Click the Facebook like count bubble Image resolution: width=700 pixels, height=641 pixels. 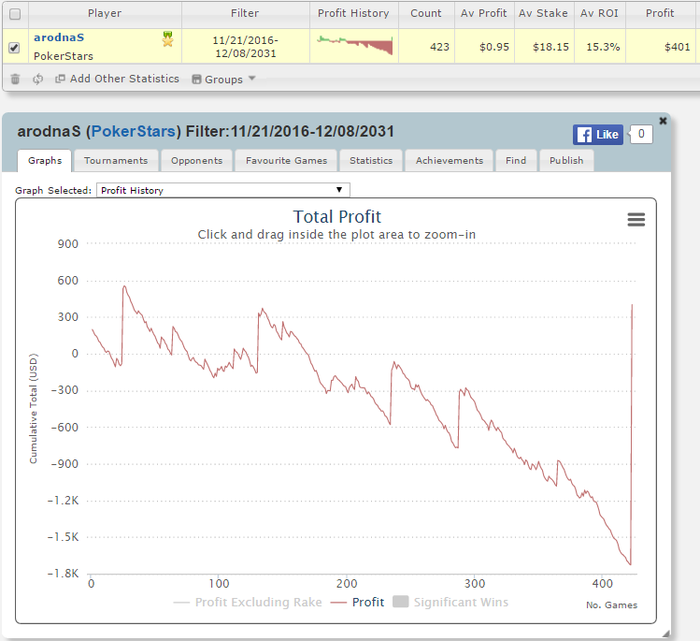click(641, 134)
